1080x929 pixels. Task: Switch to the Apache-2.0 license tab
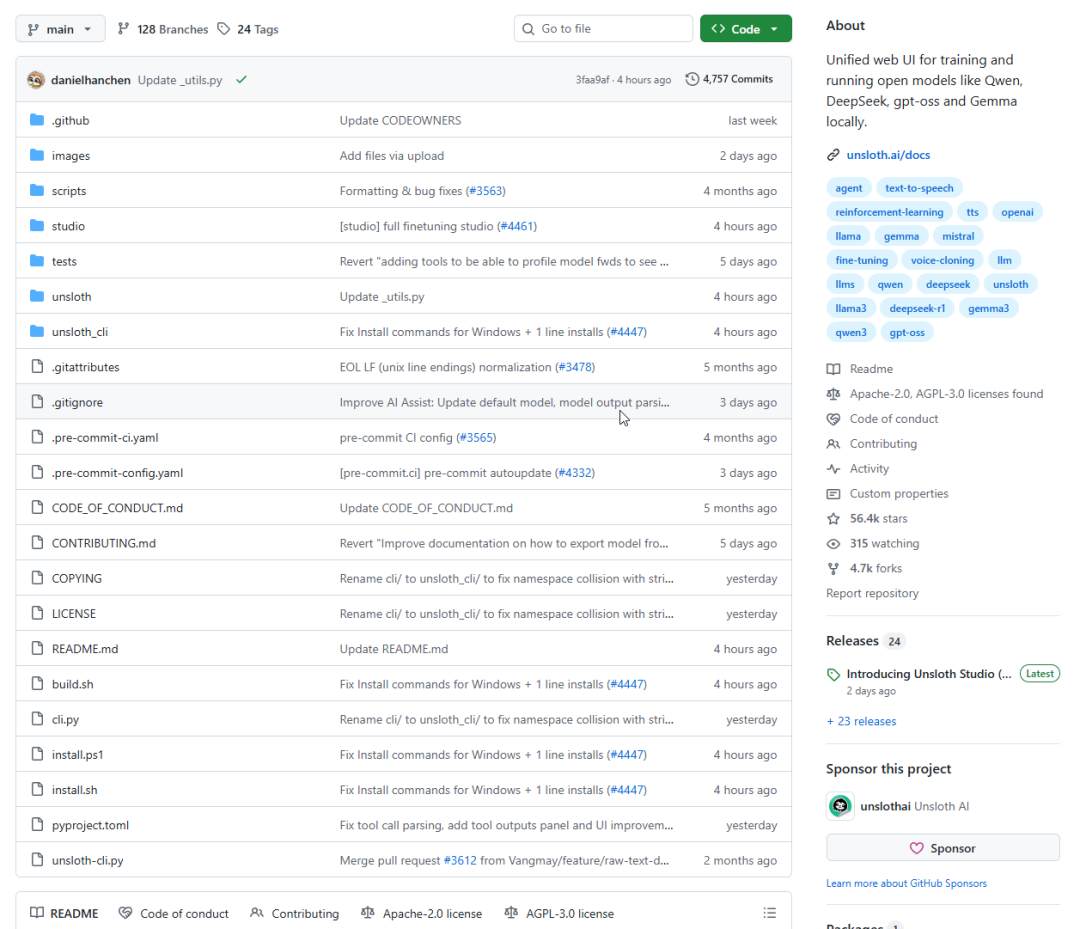[422, 913]
